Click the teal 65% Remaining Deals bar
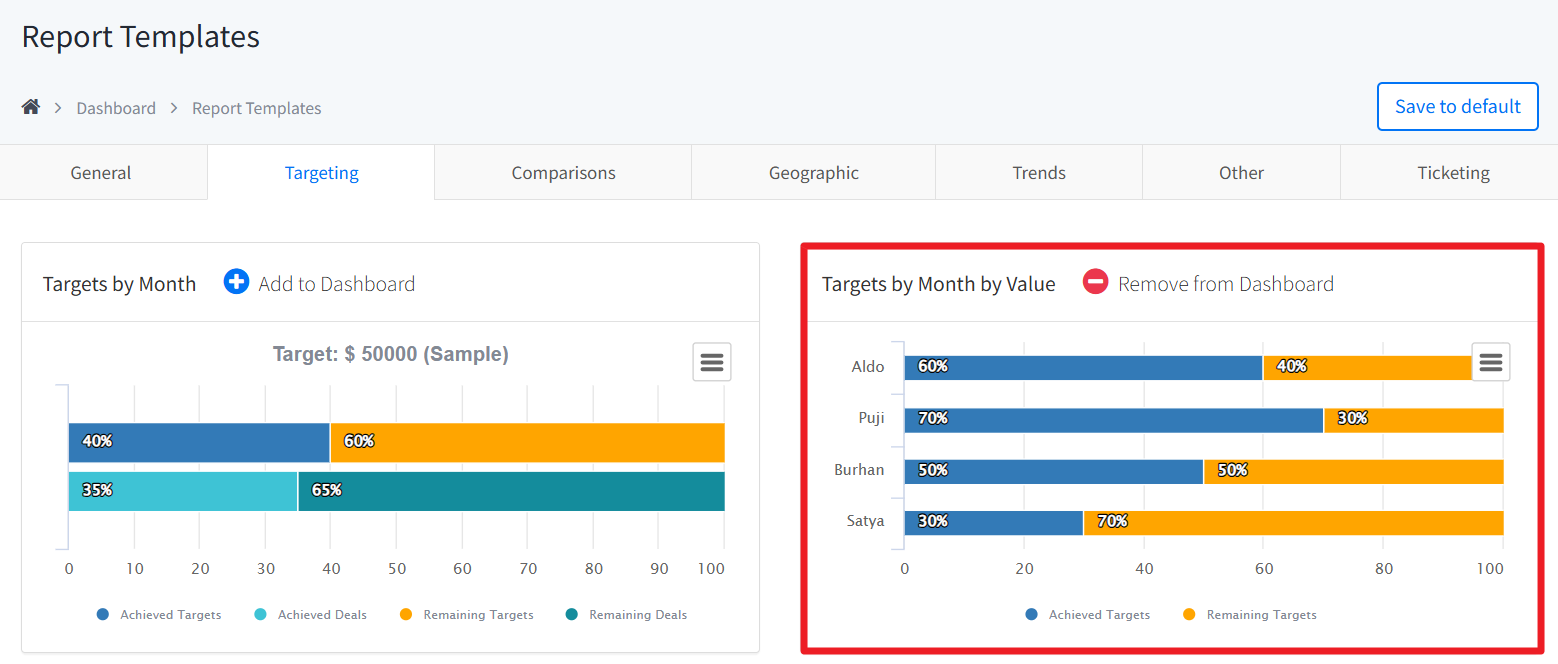The width and height of the screenshot is (1558, 664). point(511,491)
